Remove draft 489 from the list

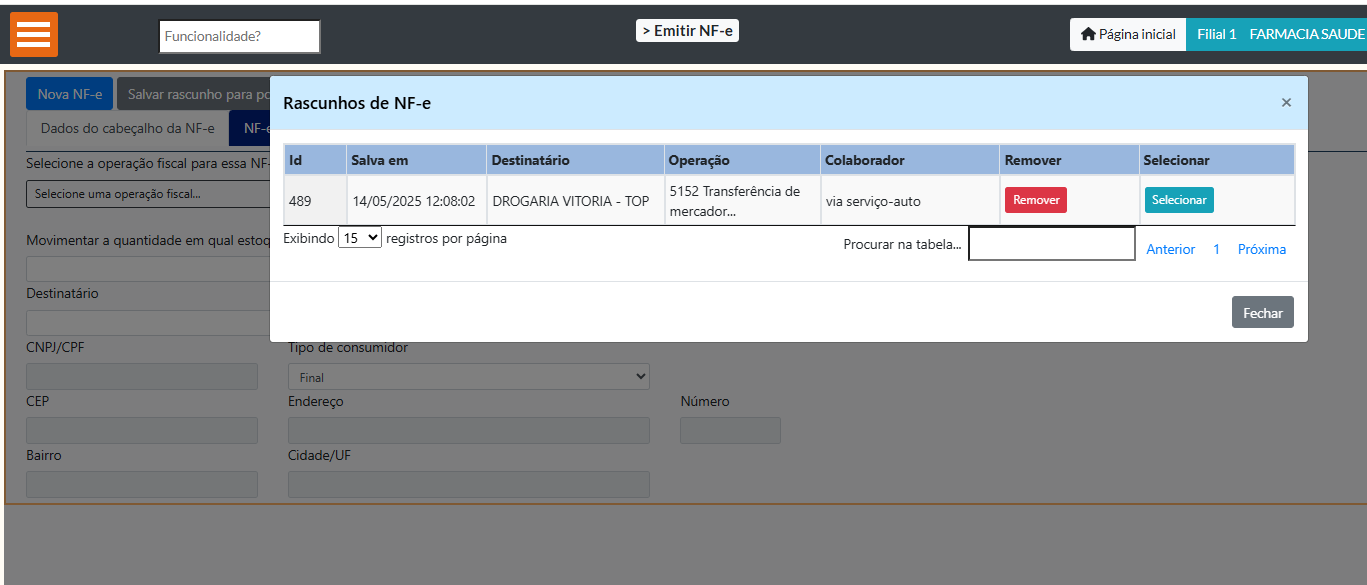[x=1035, y=200]
